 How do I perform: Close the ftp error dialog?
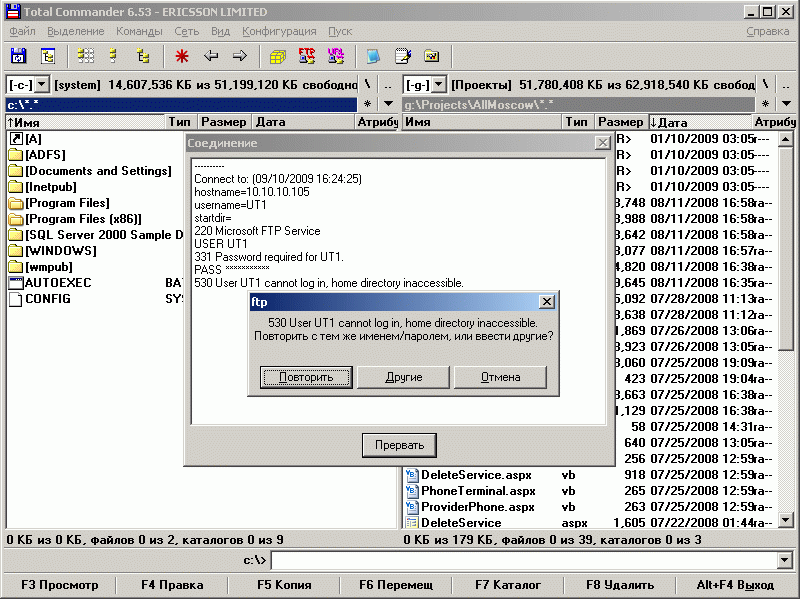[547, 302]
